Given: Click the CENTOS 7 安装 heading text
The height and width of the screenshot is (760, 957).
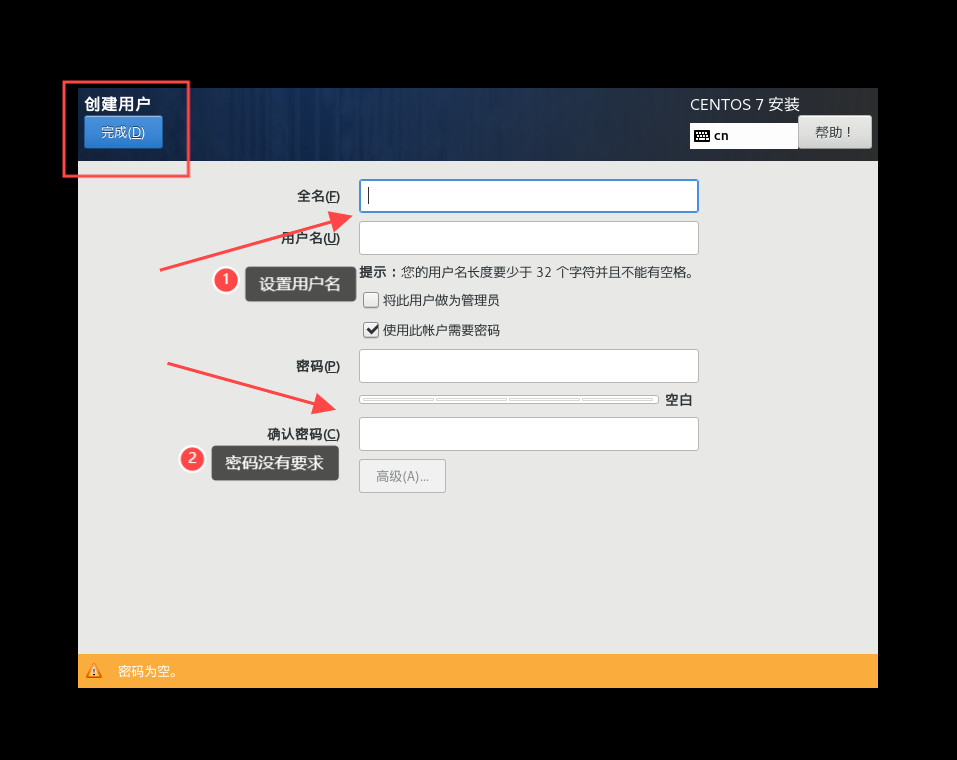Looking at the screenshot, I should (745, 104).
